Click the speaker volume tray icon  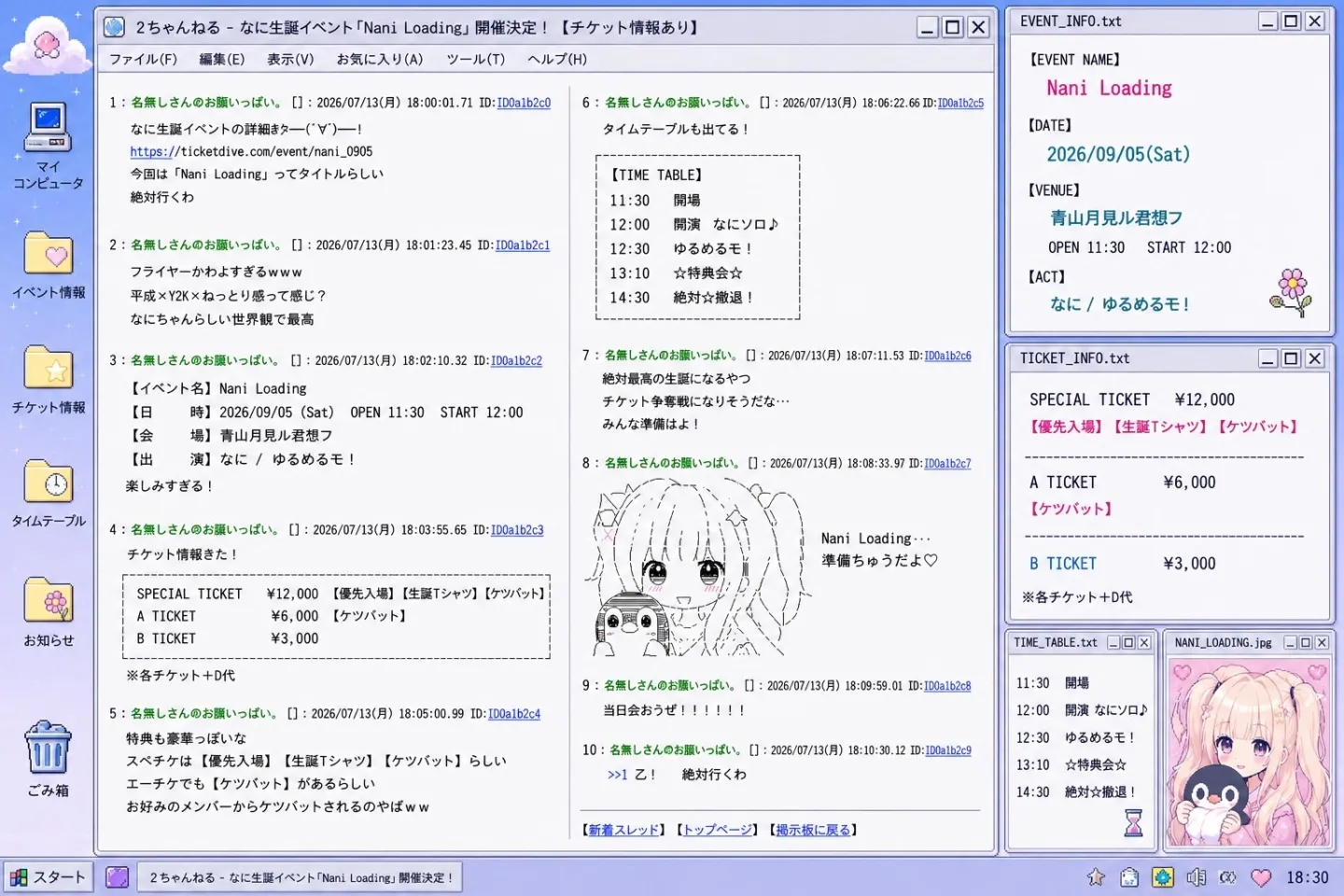(1196, 877)
